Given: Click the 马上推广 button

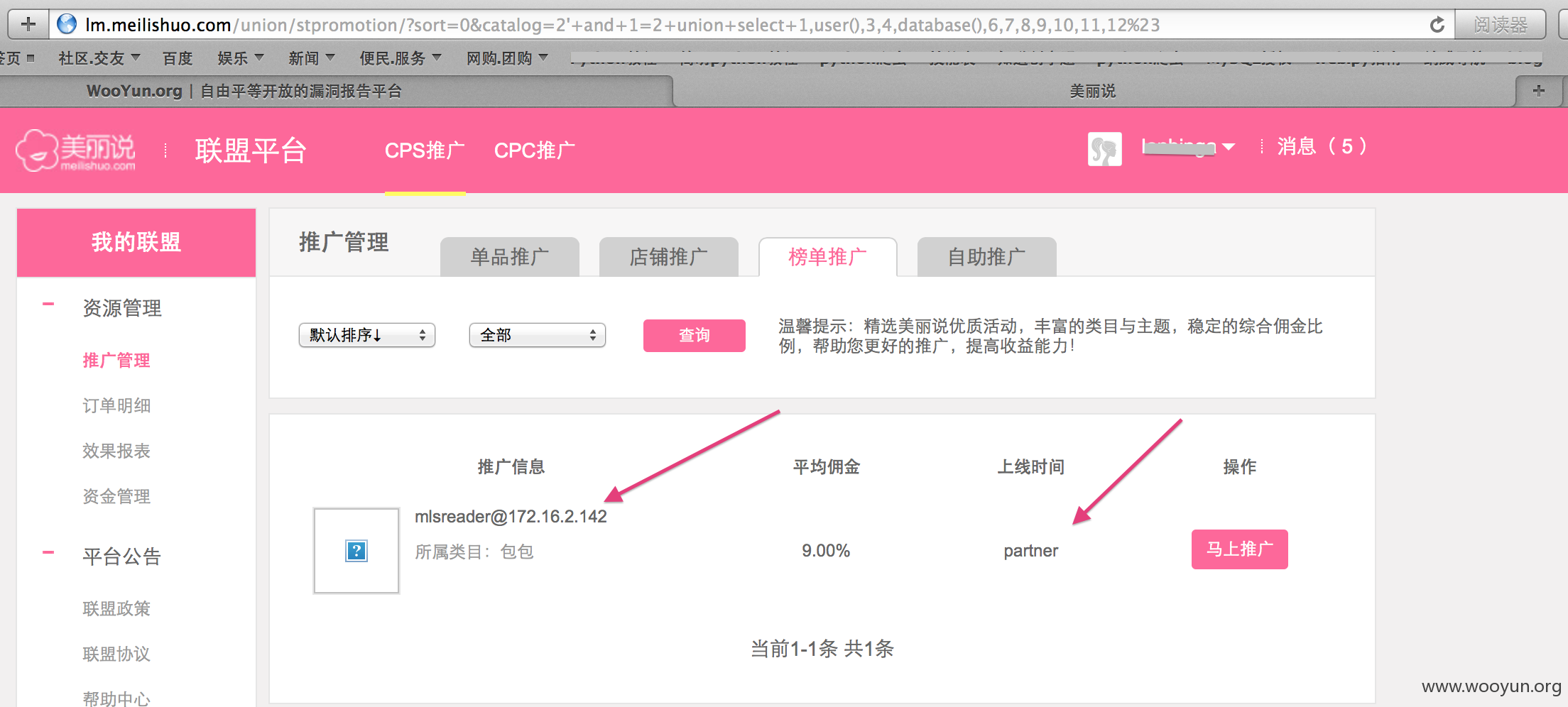Looking at the screenshot, I should [x=1240, y=549].
